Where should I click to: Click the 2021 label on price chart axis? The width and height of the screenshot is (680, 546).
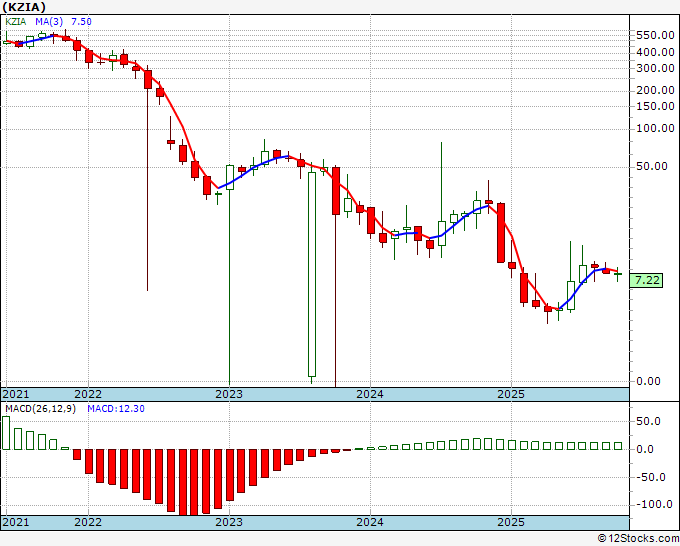point(16,394)
